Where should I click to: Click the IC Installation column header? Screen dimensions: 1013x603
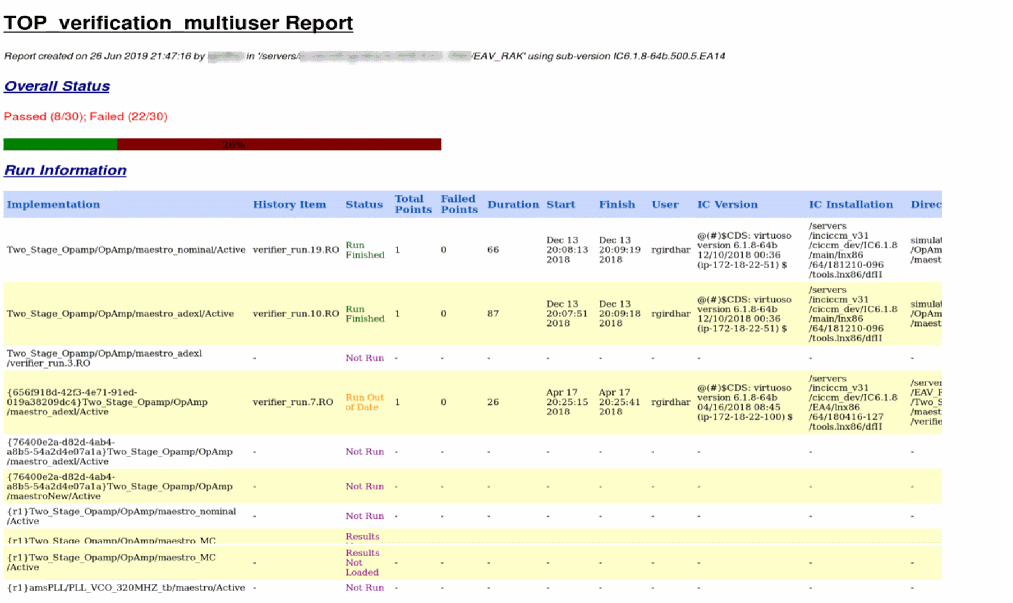click(x=851, y=204)
